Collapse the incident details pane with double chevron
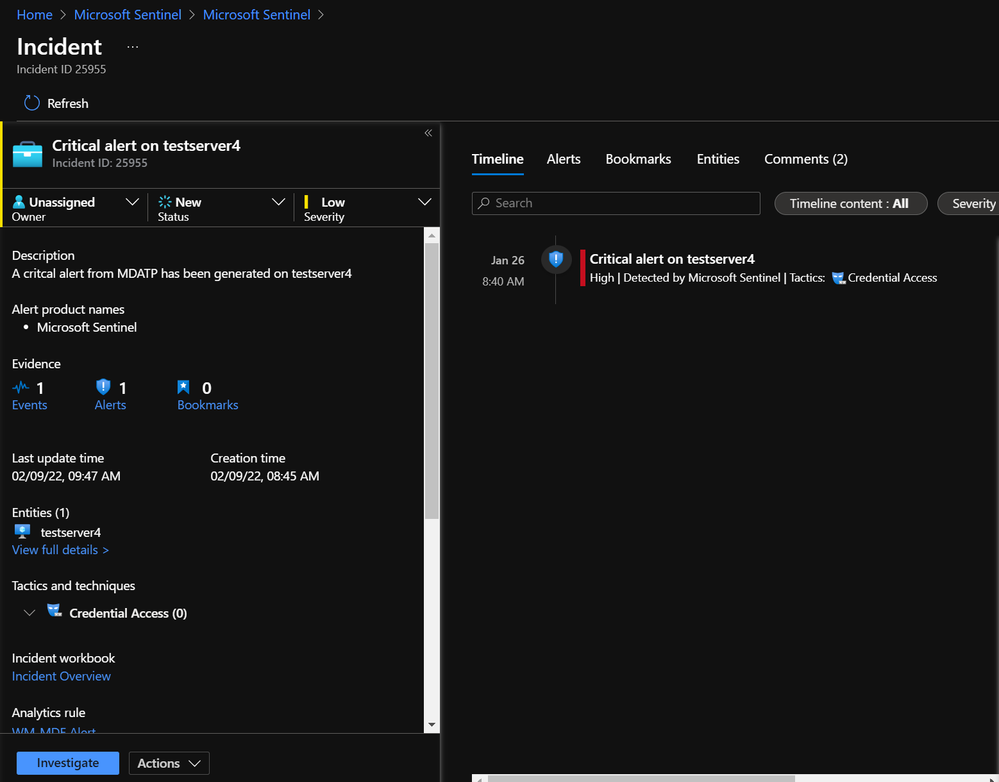Image resolution: width=999 pixels, height=782 pixels. 428,133
